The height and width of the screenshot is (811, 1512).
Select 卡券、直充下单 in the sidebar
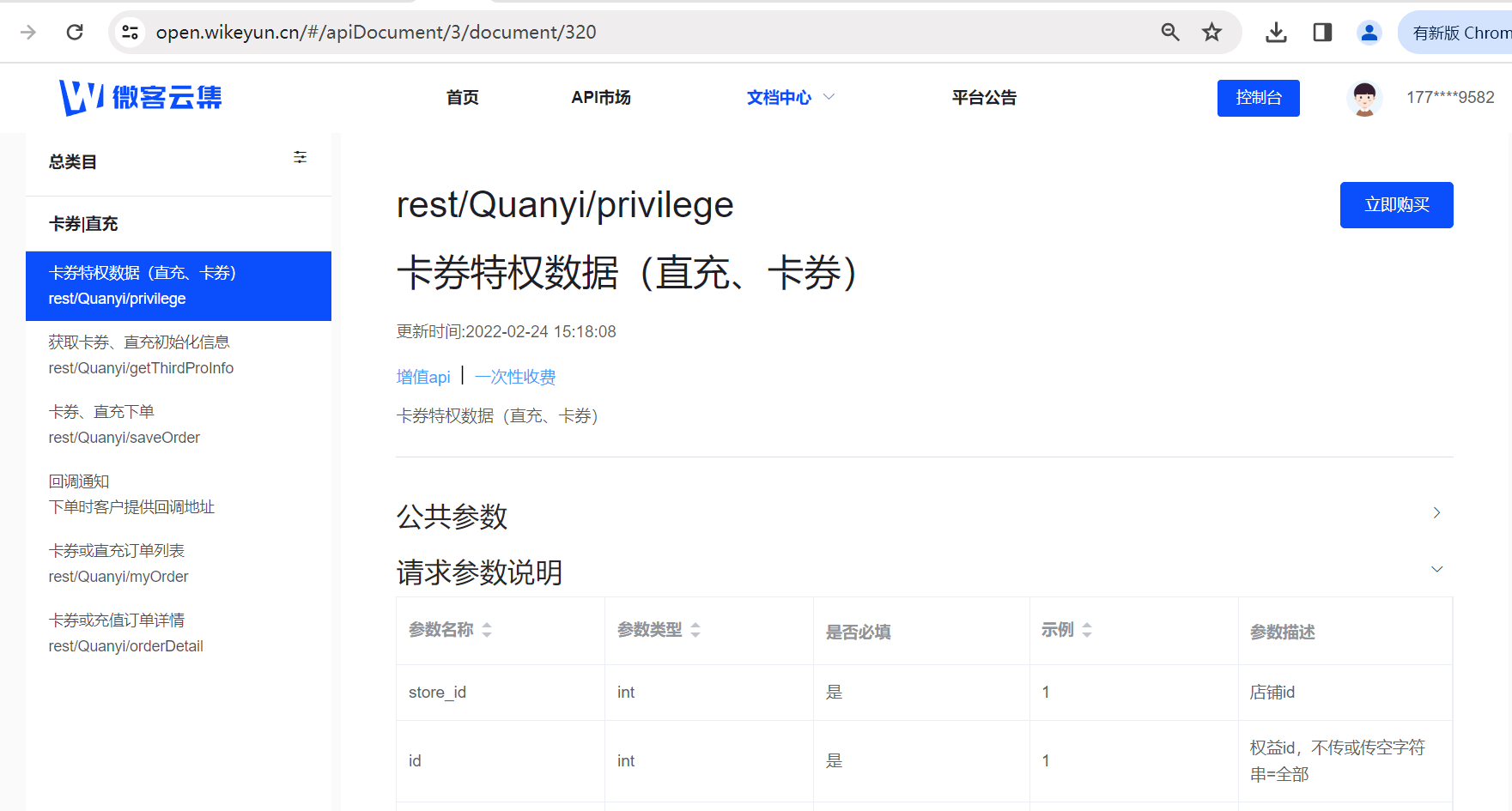(x=124, y=423)
